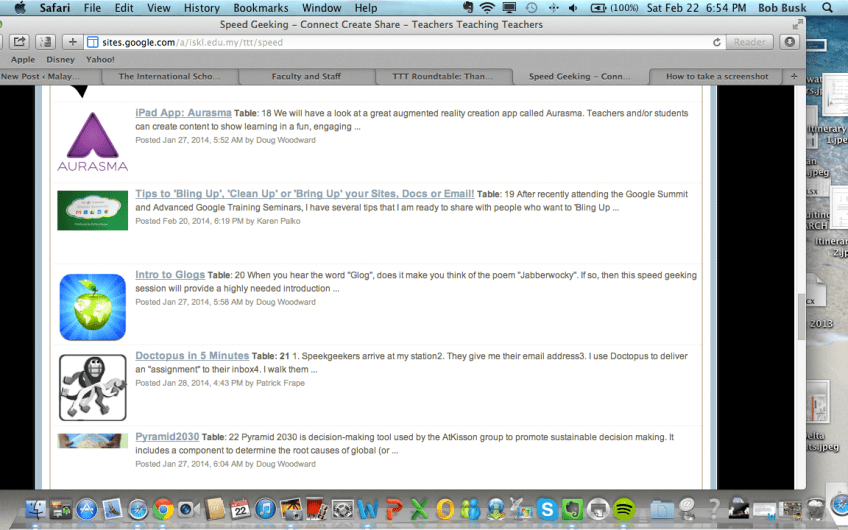Switch to the Faculty and Staff tab
Image resolution: width=848 pixels, height=530 pixels.
[306, 76]
